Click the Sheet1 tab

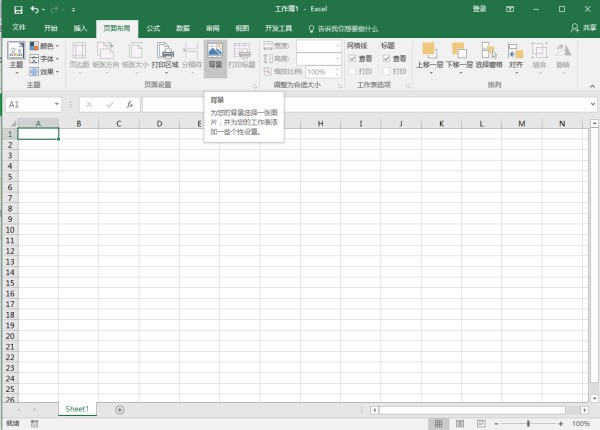click(x=77, y=409)
